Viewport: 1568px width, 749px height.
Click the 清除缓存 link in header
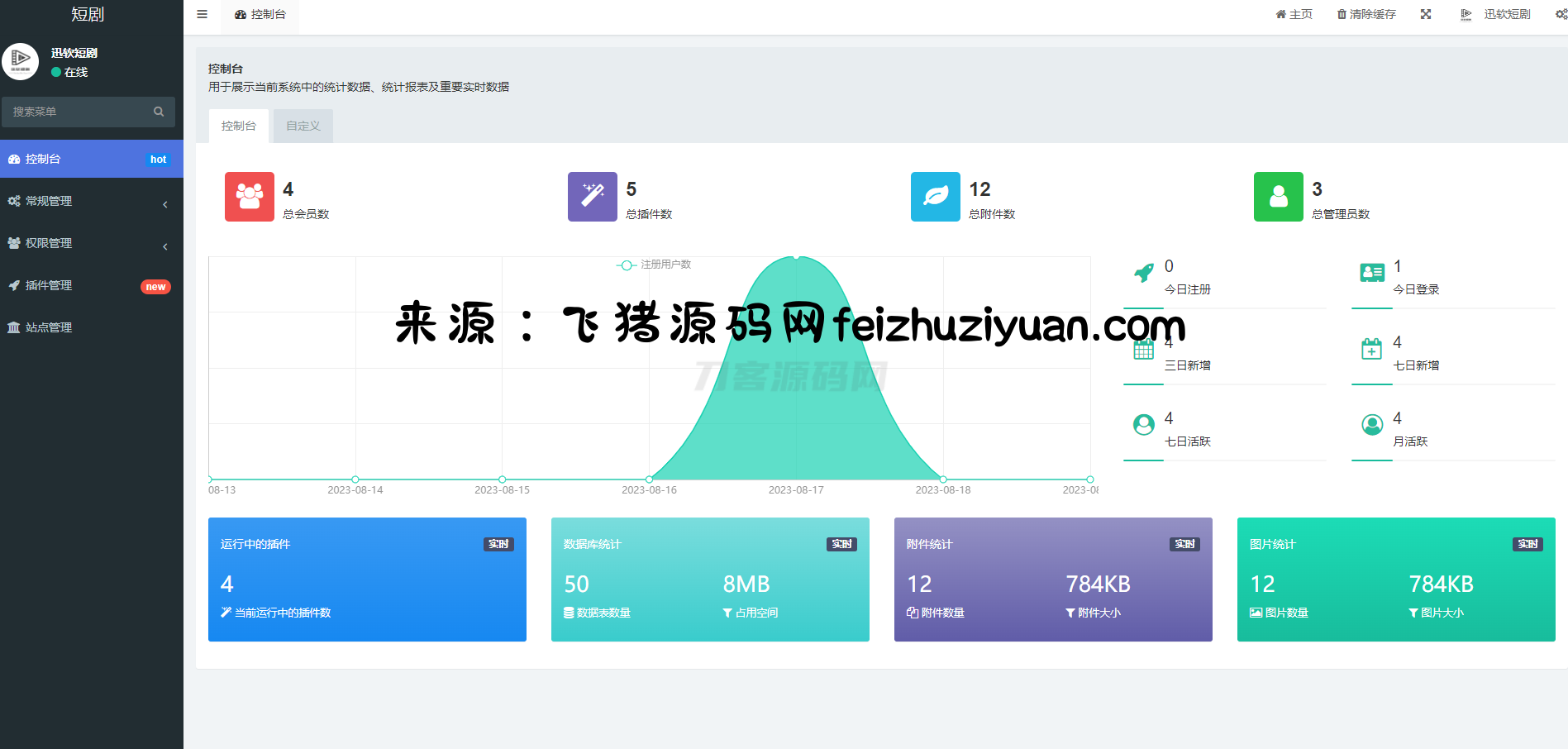pos(1366,14)
